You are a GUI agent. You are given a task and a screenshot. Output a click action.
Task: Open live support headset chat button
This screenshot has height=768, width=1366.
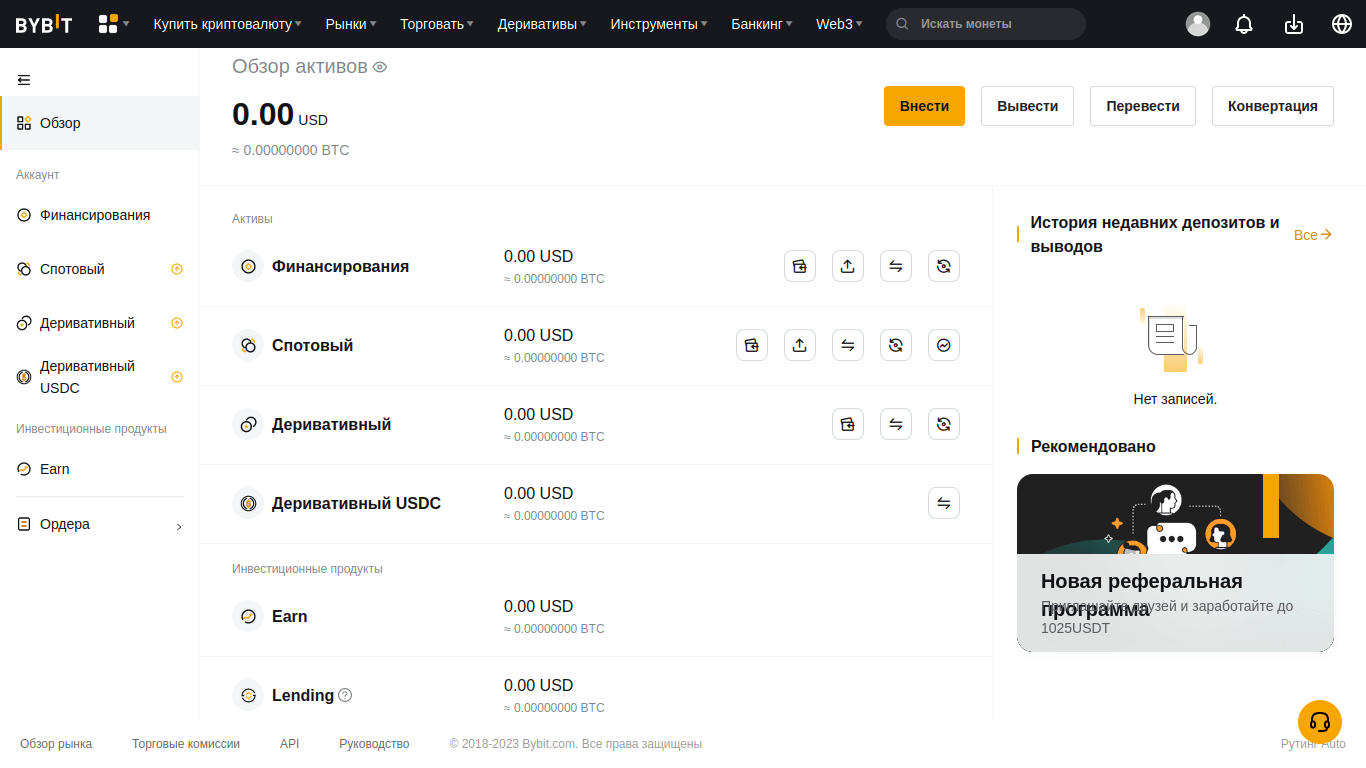click(1319, 721)
